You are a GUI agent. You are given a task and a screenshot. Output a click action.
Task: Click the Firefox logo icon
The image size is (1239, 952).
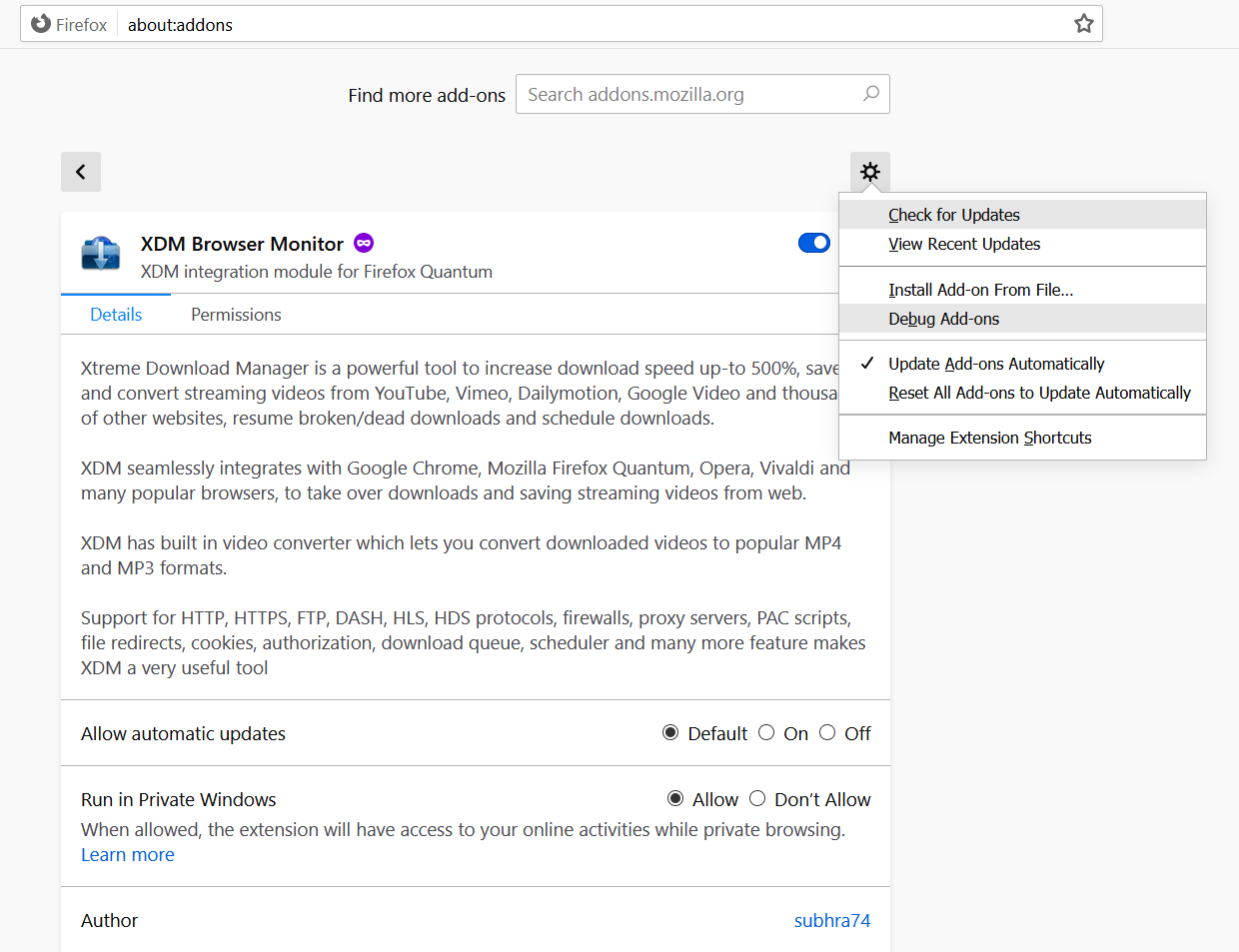point(39,23)
